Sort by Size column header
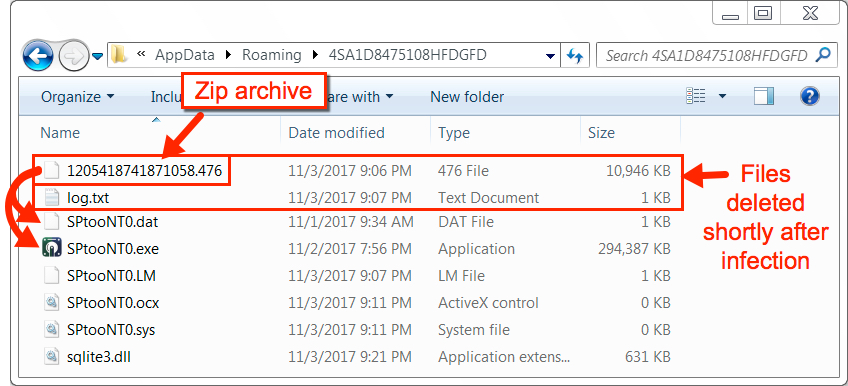The width and height of the screenshot is (848, 386). pos(601,133)
